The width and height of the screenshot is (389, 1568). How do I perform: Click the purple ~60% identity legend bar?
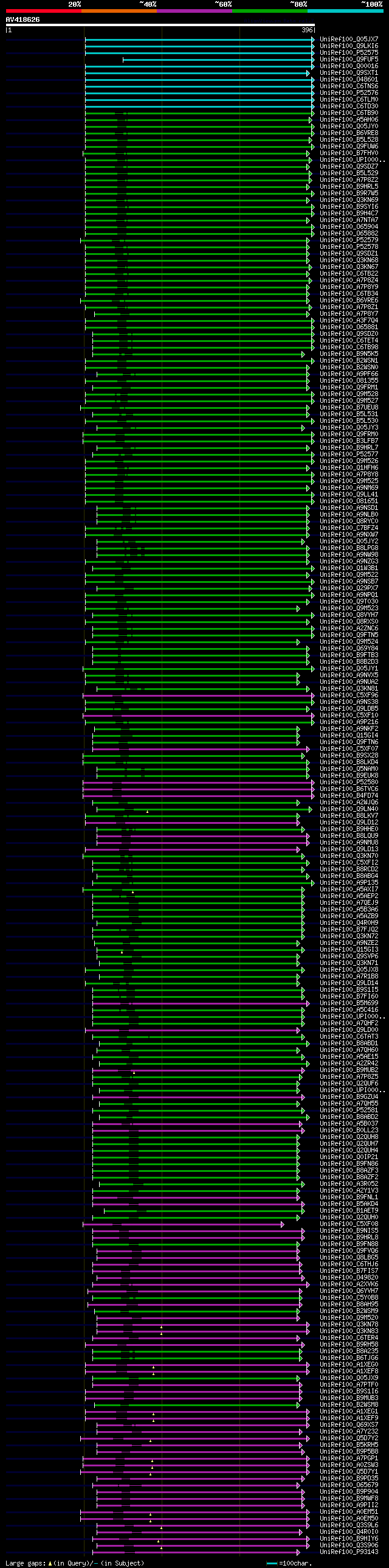(194, 11)
